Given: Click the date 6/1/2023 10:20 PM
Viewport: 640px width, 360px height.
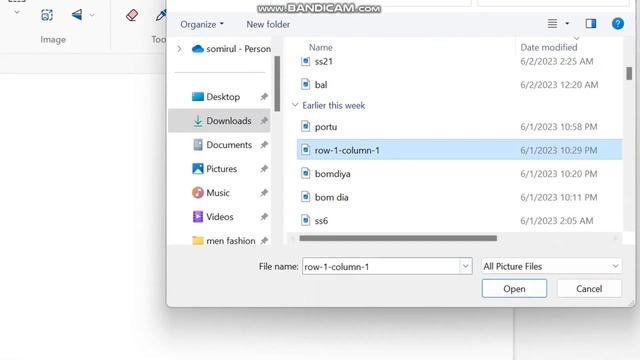Looking at the screenshot, I should point(558,174).
